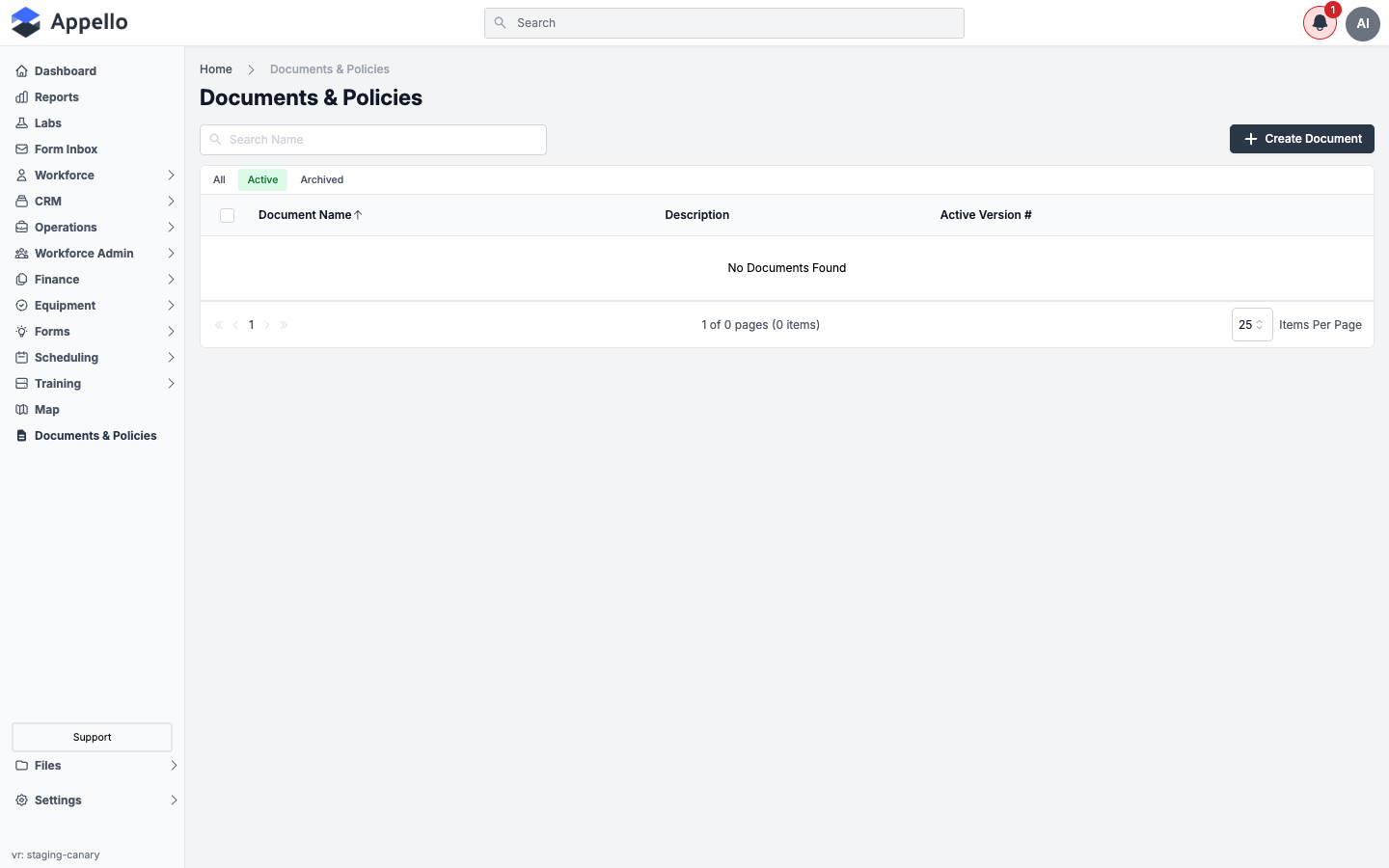
Task: Click the Dashboard home icon
Action: click(x=21, y=71)
